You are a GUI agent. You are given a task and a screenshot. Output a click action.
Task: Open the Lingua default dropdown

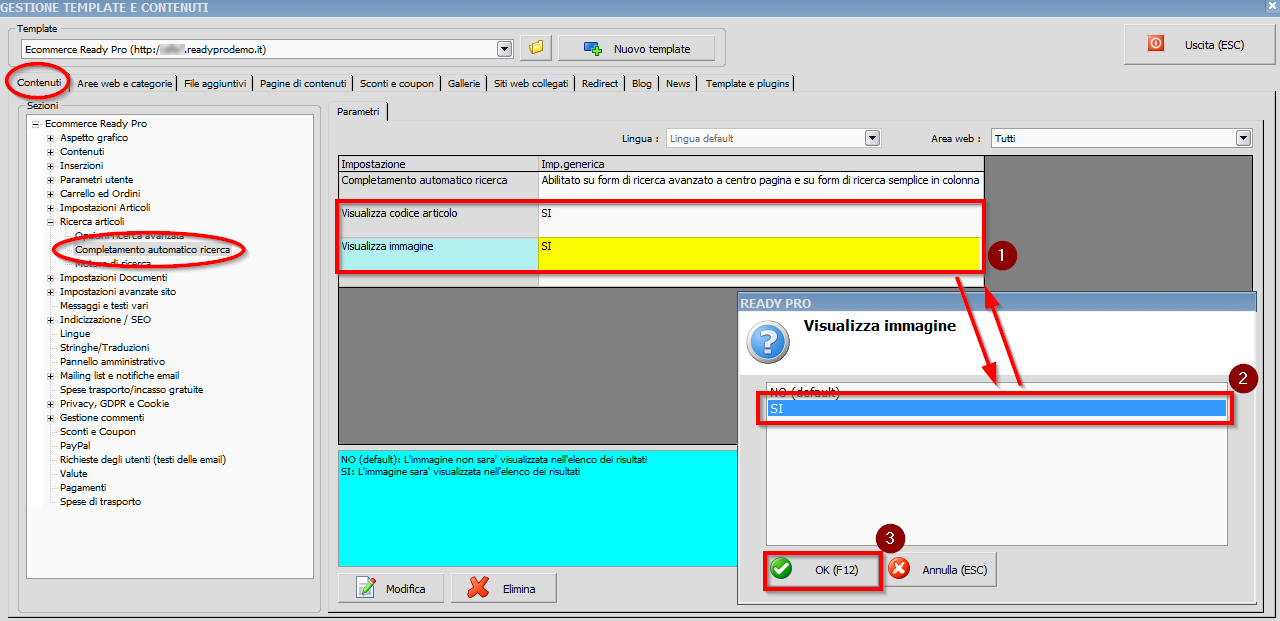pyautogui.click(x=872, y=138)
